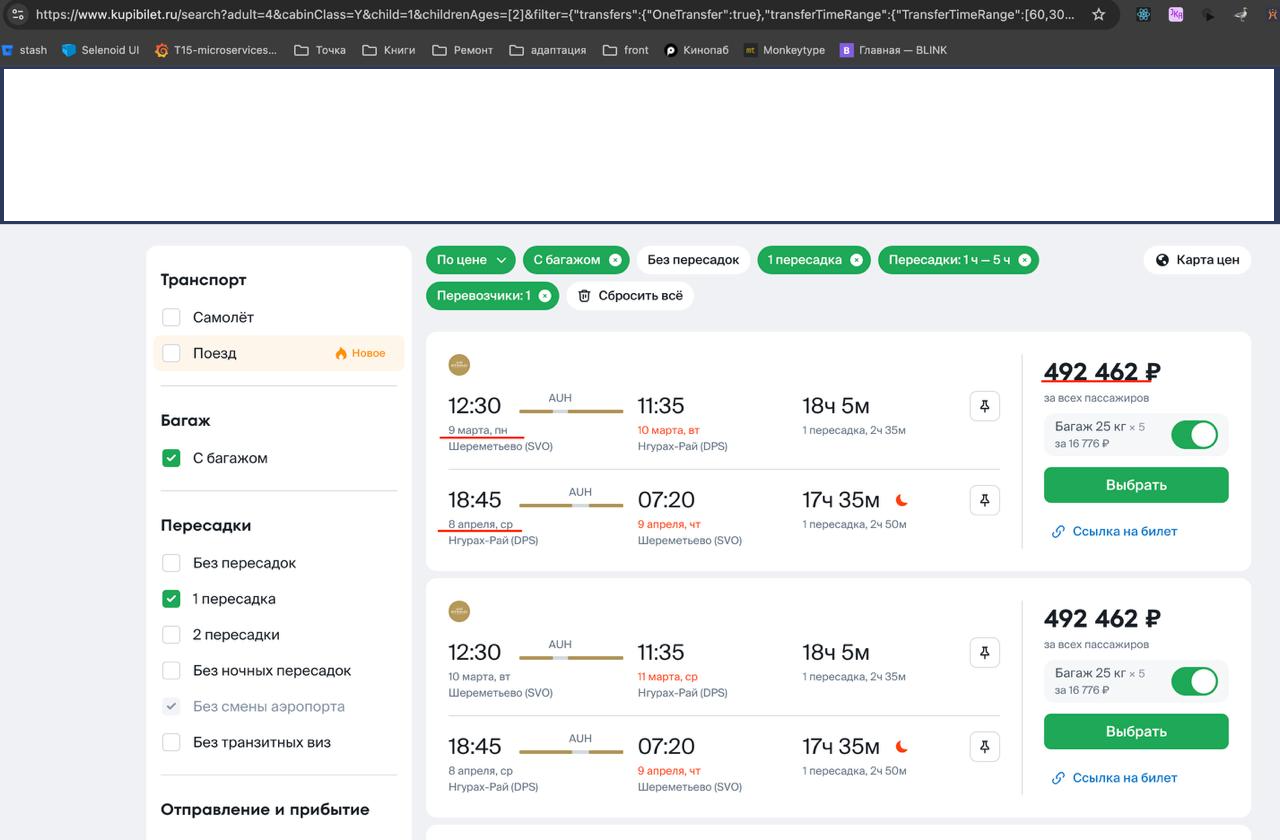Open the 'Selenoid UI' bookmark

100,50
